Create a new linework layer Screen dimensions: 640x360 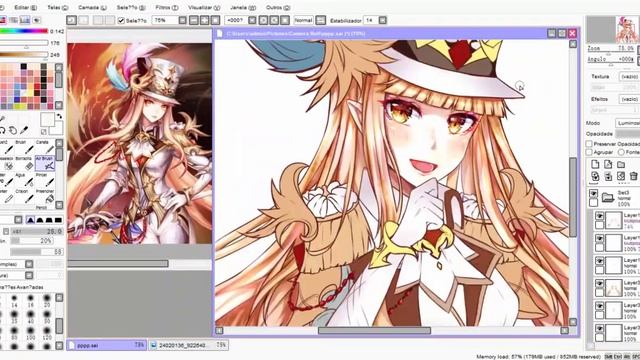608,164
